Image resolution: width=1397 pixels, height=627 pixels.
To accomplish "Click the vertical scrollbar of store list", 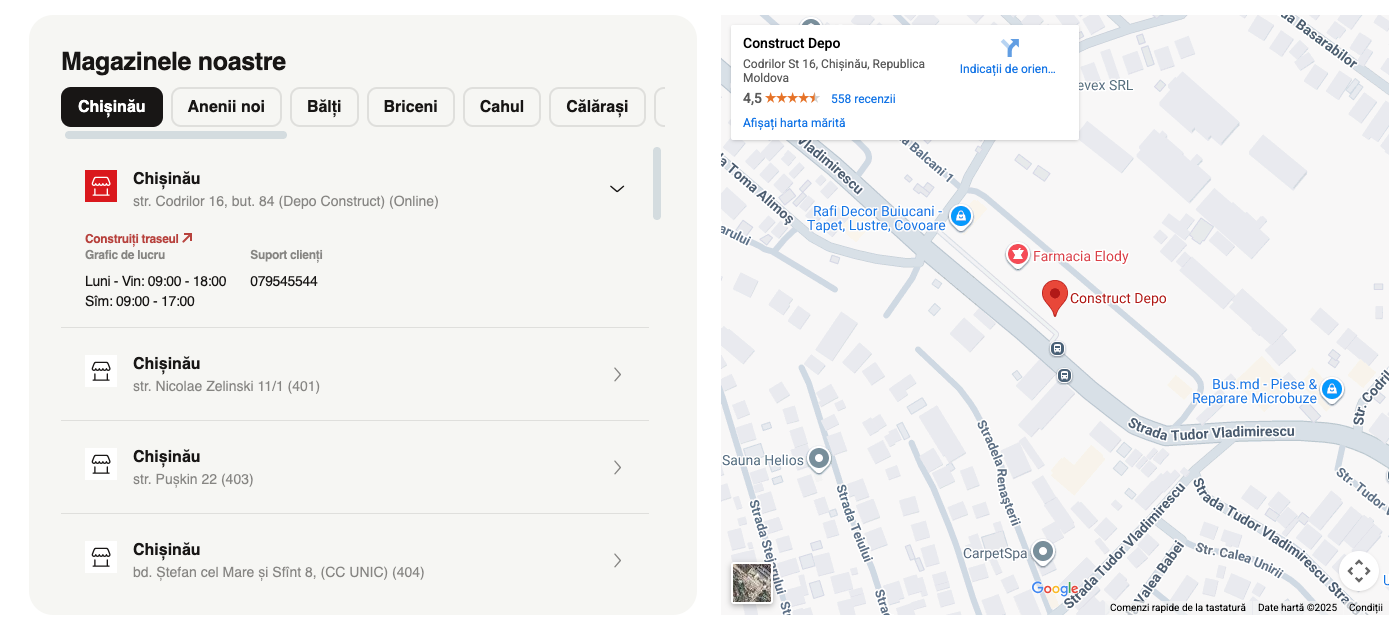I will pos(657,183).
